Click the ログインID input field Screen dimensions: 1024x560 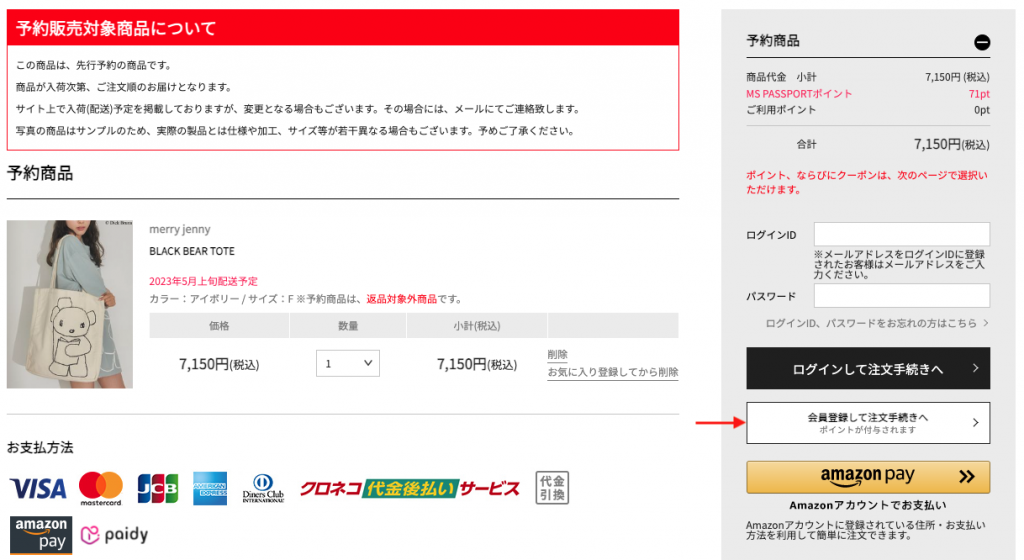pos(901,234)
